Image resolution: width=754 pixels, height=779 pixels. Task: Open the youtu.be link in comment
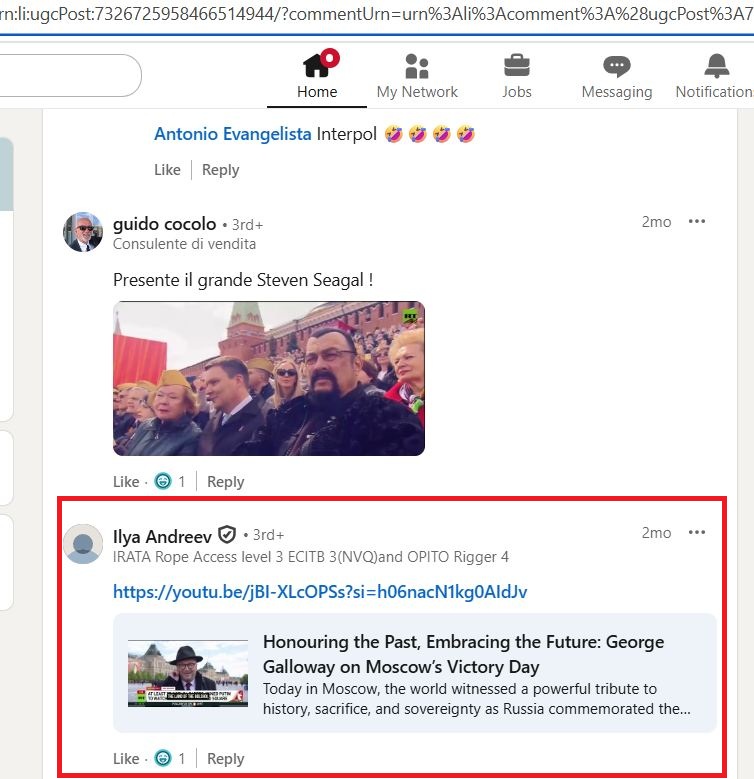[320, 592]
